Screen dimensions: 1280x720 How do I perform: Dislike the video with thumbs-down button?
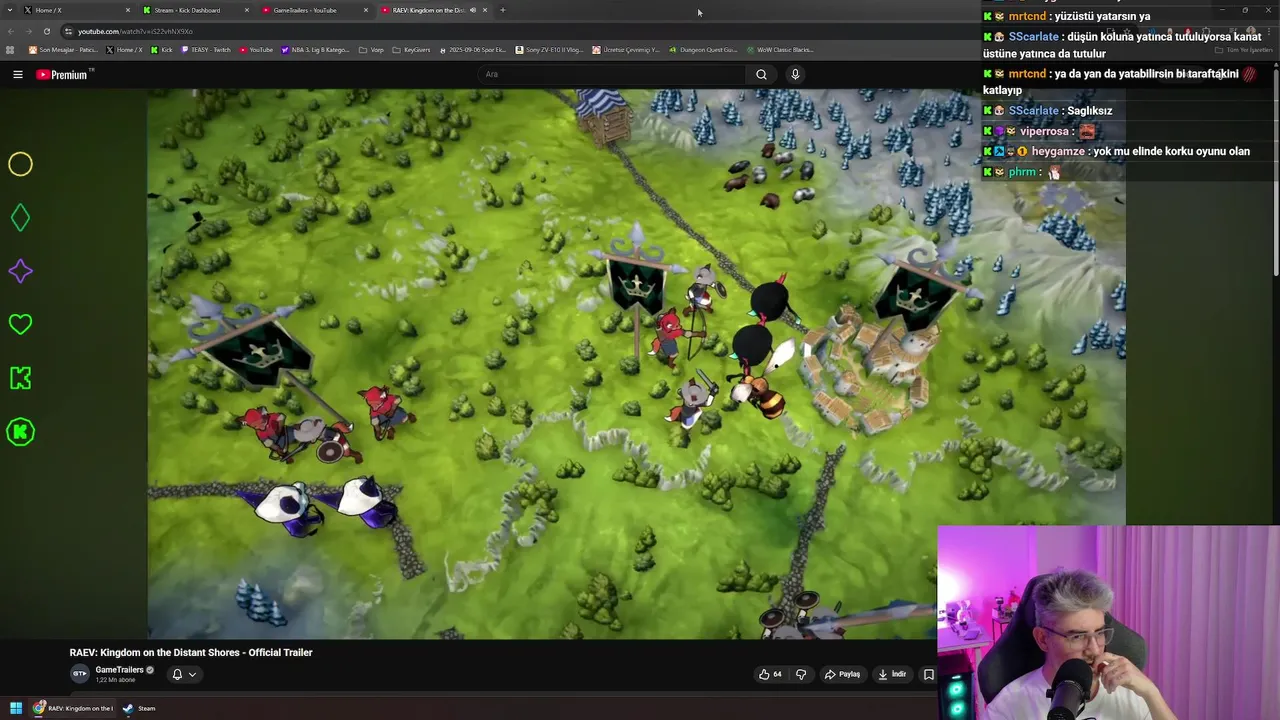(801, 674)
